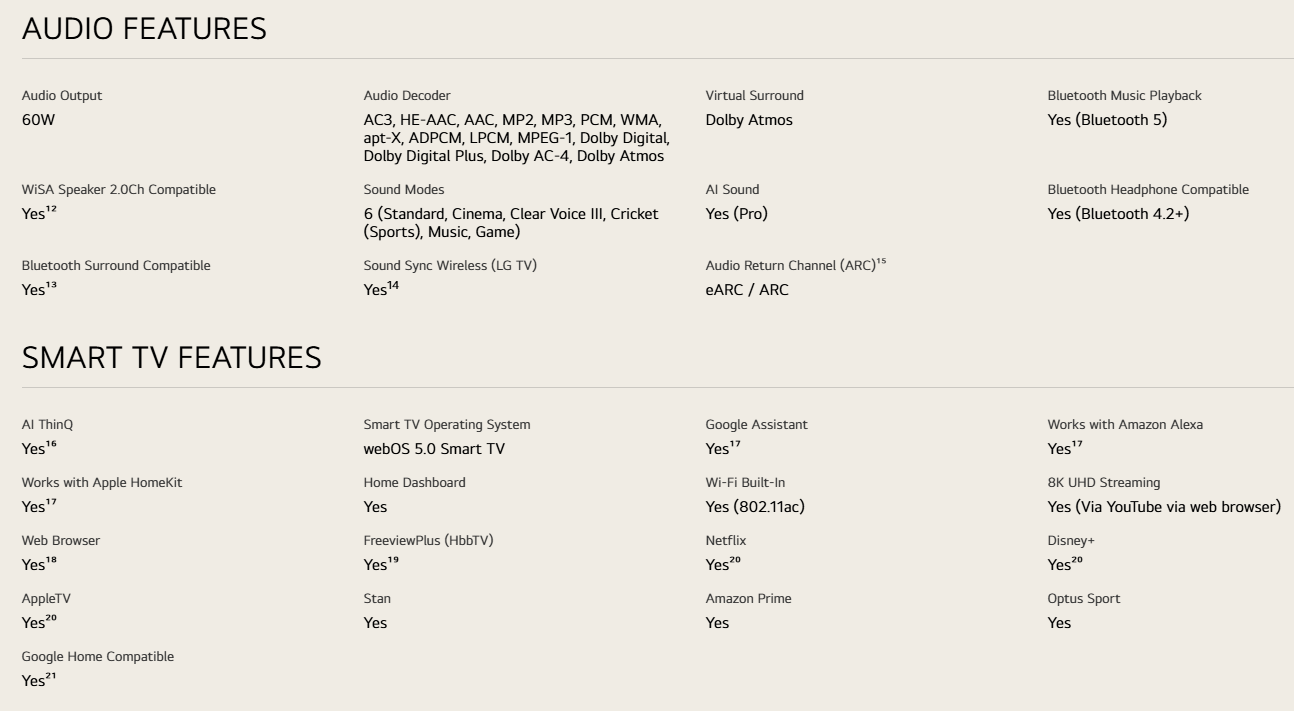Image resolution: width=1294 pixels, height=711 pixels.
Task: Click the eARC / ARC value text
Action: click(747, 291)
